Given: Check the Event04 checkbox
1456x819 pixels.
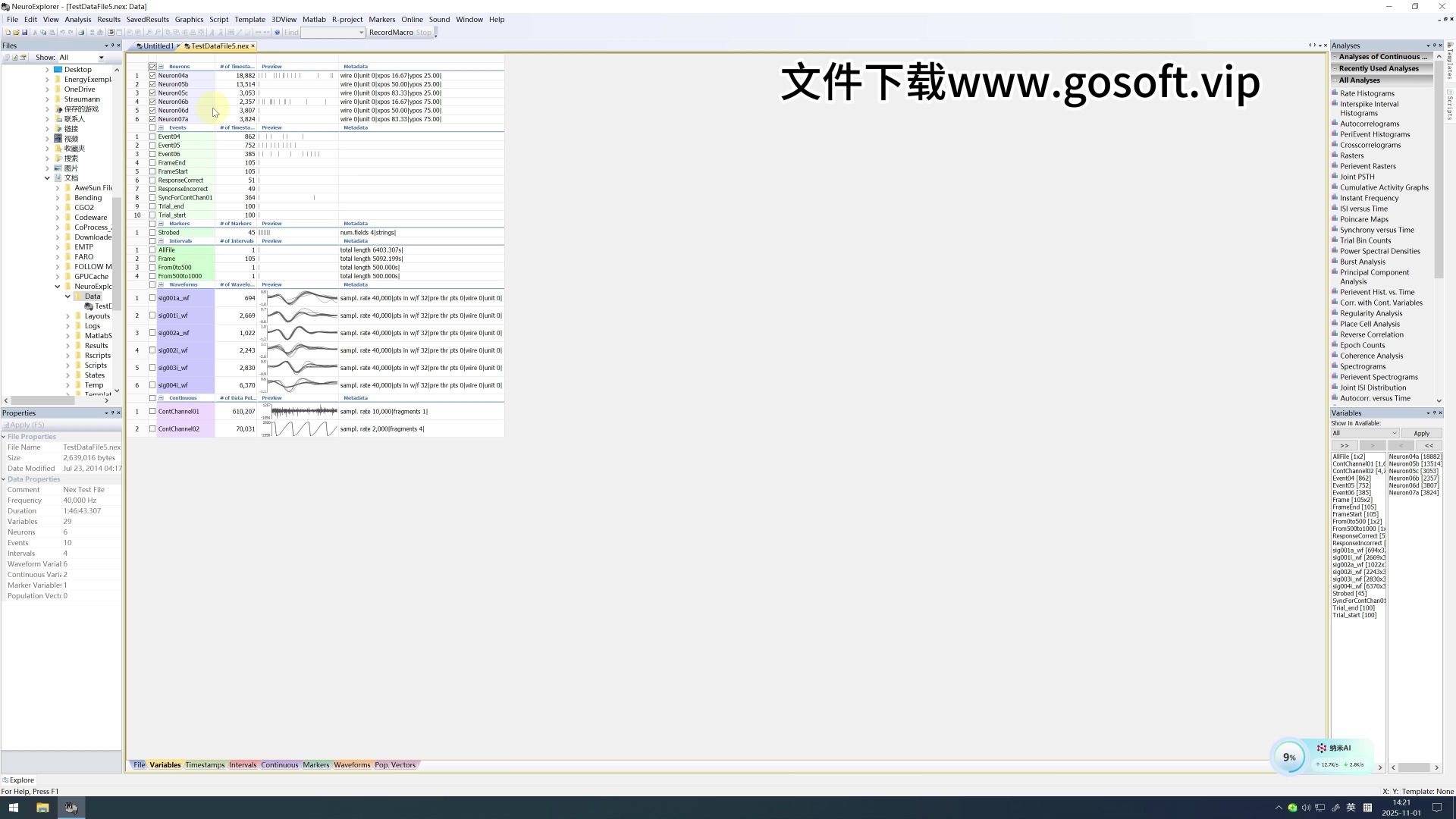Looking at the screenshot, I should click(x=152, y=136).
